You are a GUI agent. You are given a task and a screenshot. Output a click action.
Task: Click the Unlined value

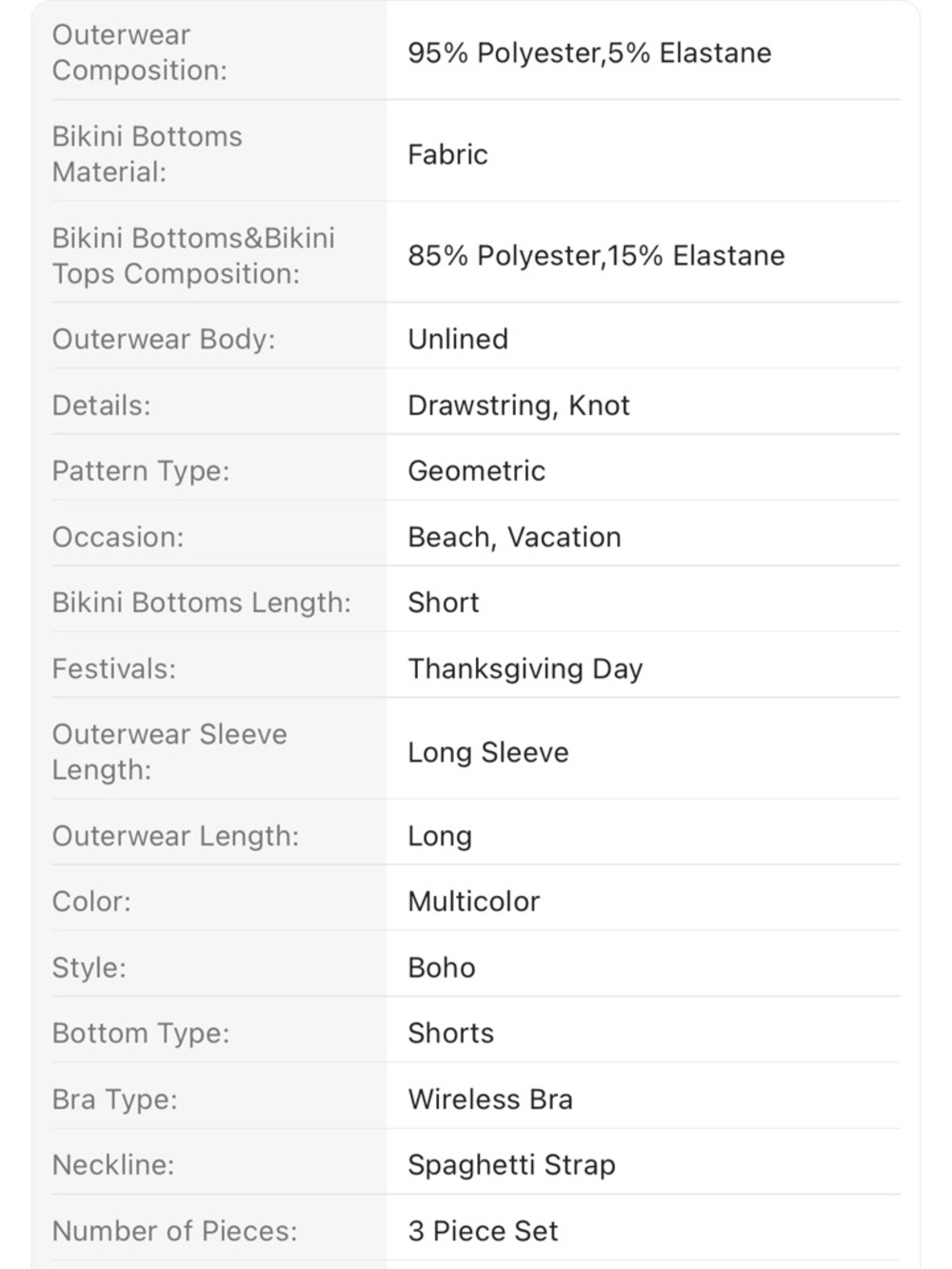[458, 339]
